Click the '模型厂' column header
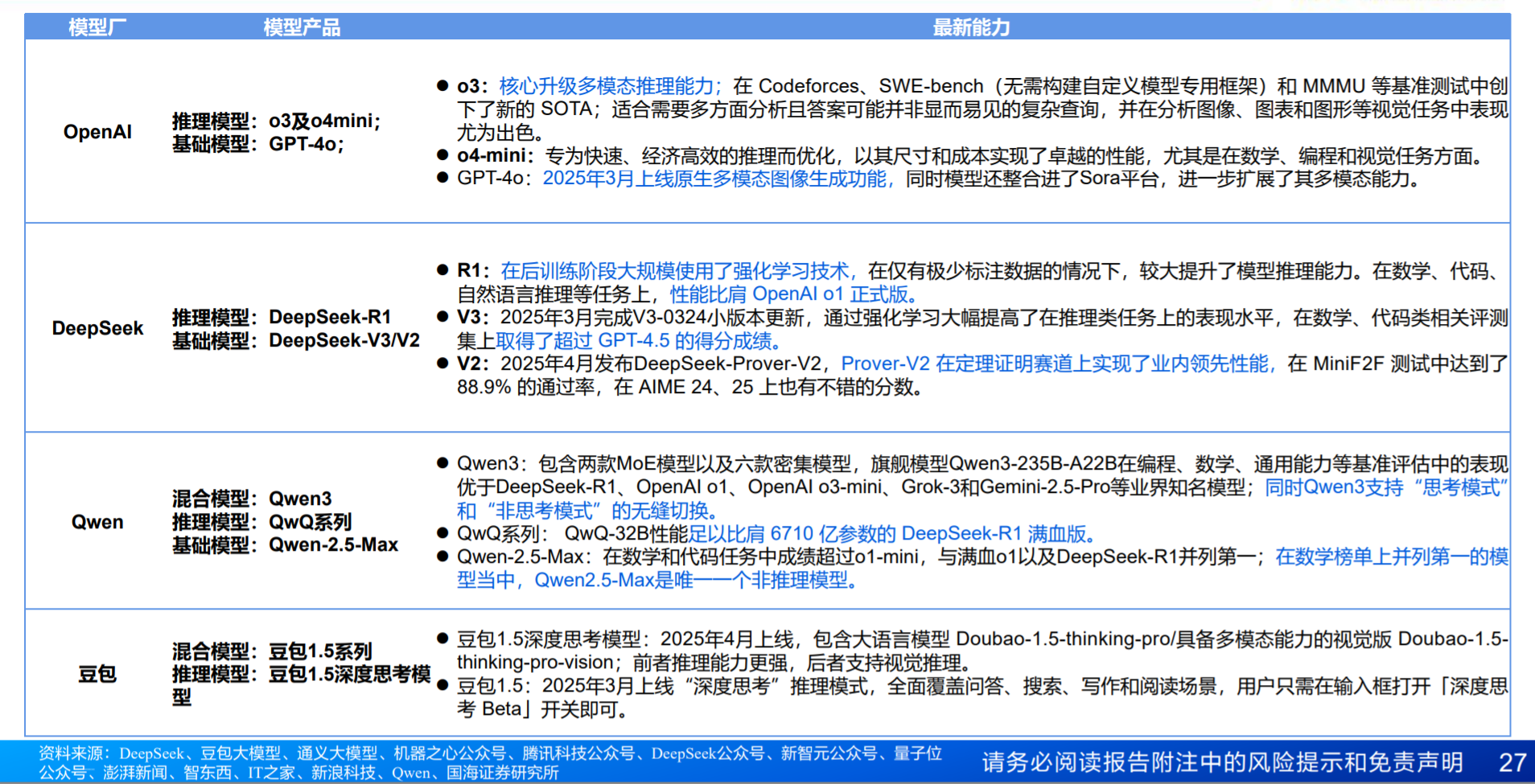The width and height of the screenshot is (1535, 784). click(97, 27)
